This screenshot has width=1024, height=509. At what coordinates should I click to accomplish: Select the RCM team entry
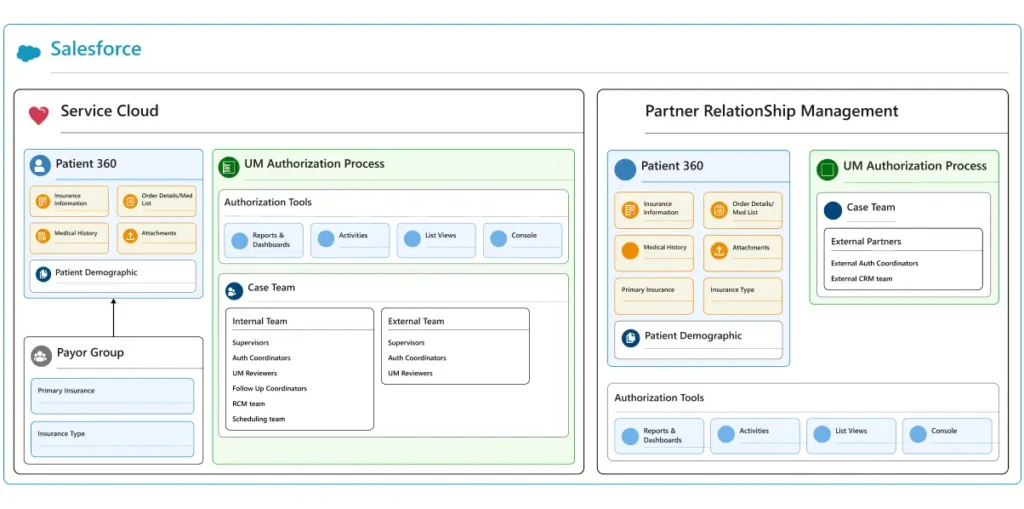pyautogui.click(x=249, y=404)
